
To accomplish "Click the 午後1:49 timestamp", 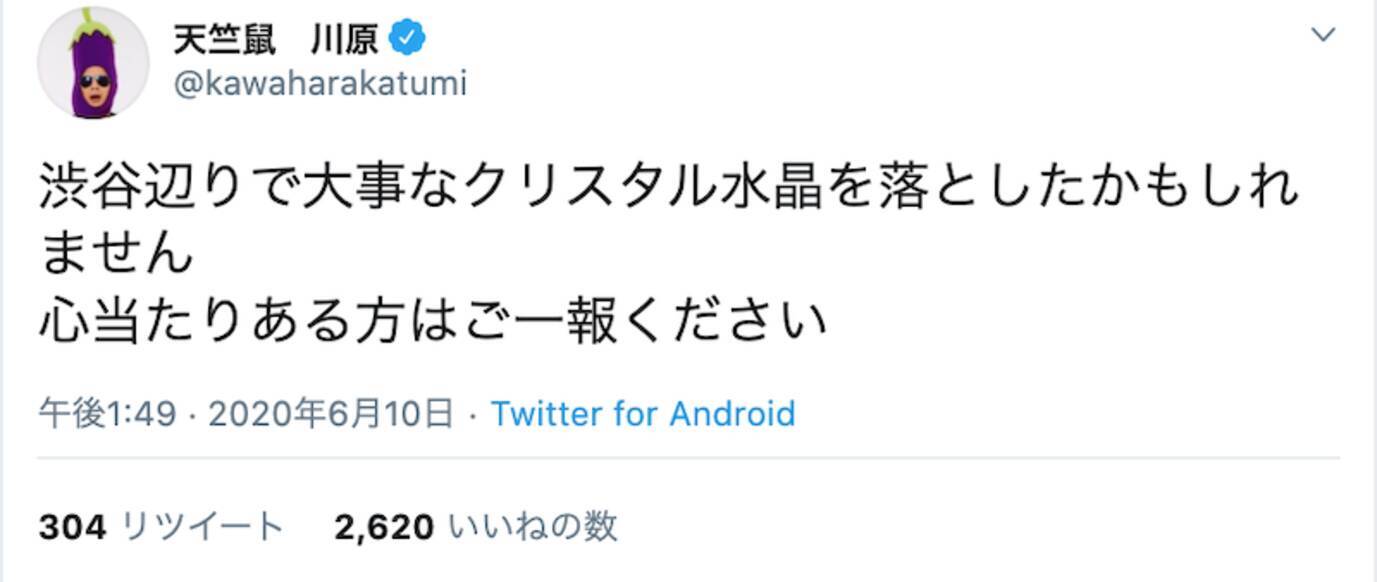I will 107,413.
